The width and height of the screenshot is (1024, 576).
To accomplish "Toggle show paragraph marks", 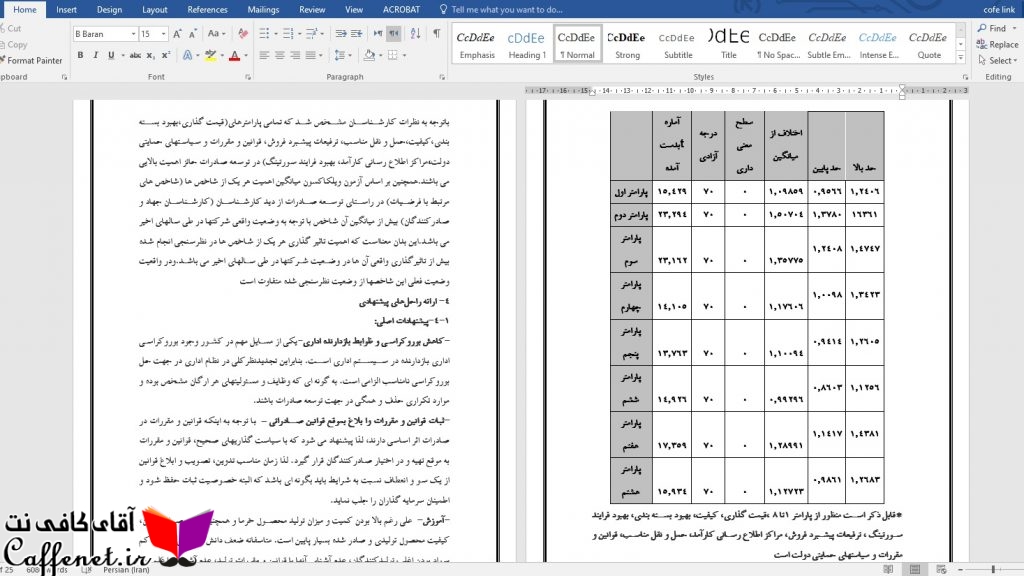I will tap(437, 33).
